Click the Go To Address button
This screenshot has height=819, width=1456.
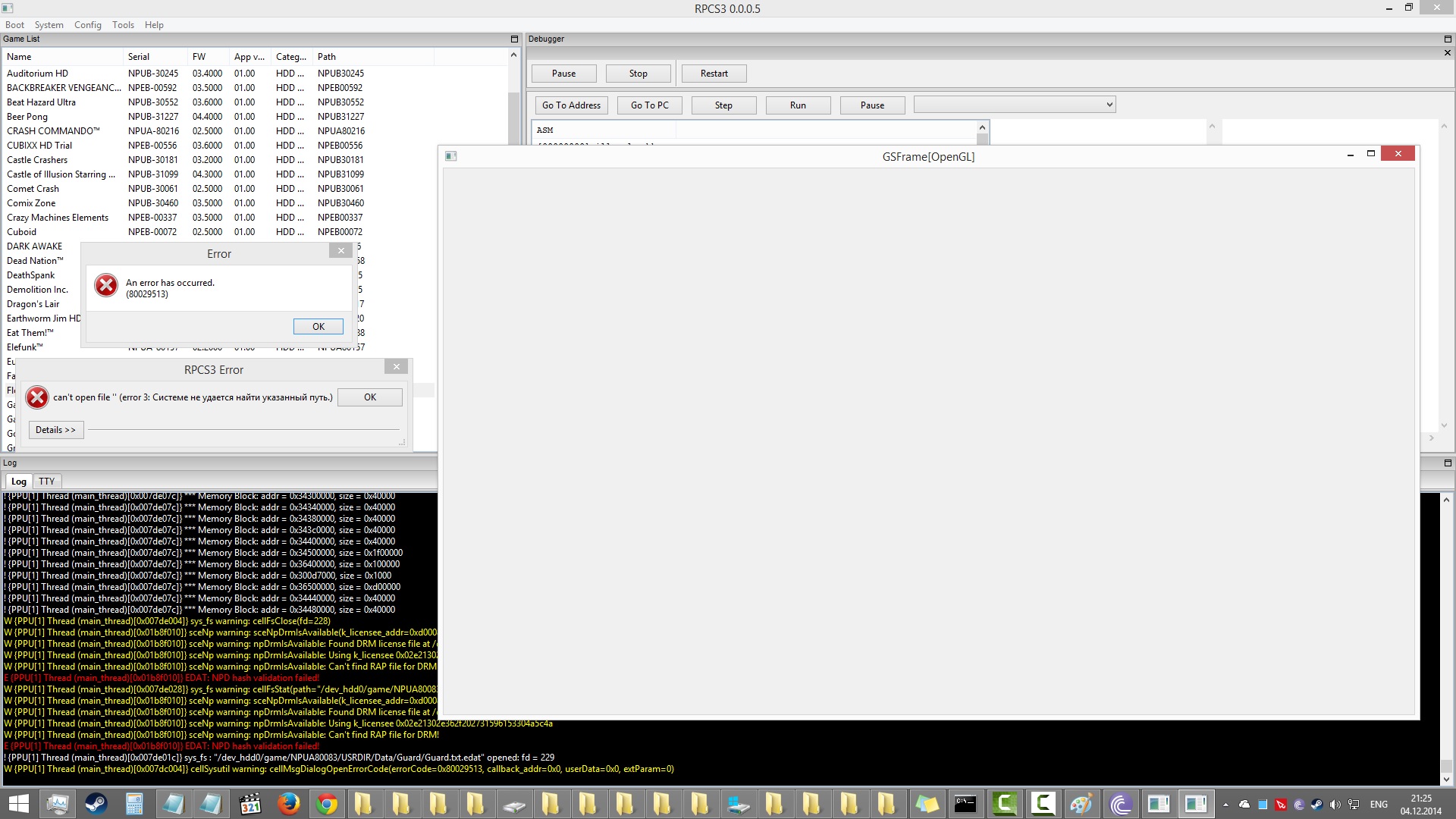571,105
